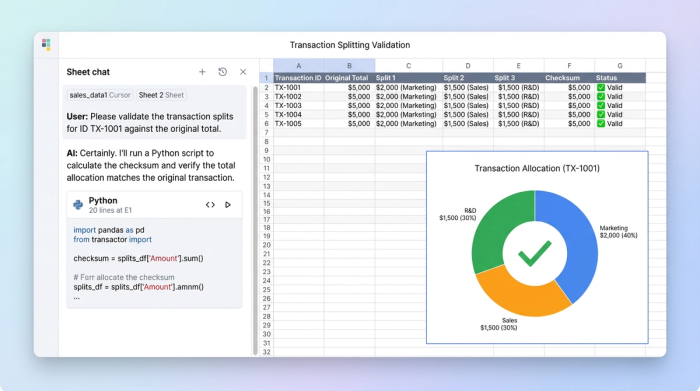
Task: Select cell TX-1004
Action: [x=299, y=115]
